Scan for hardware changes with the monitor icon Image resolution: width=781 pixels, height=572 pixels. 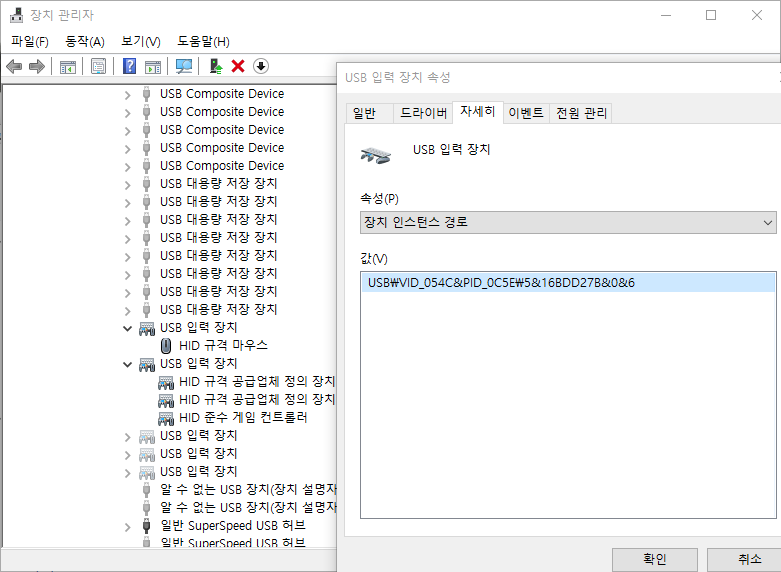[x=184, y=66]
